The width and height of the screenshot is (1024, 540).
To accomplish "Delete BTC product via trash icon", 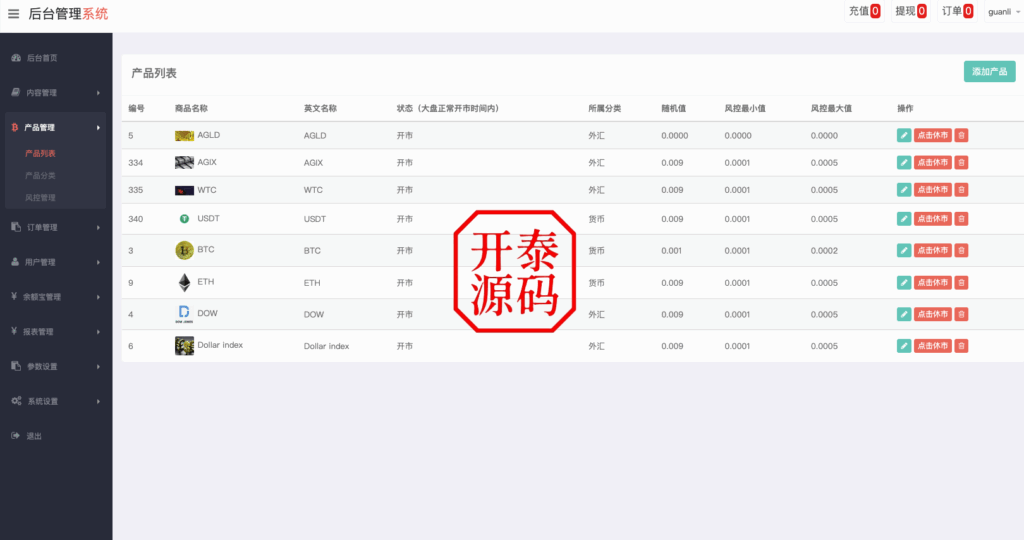I will 961,250.
